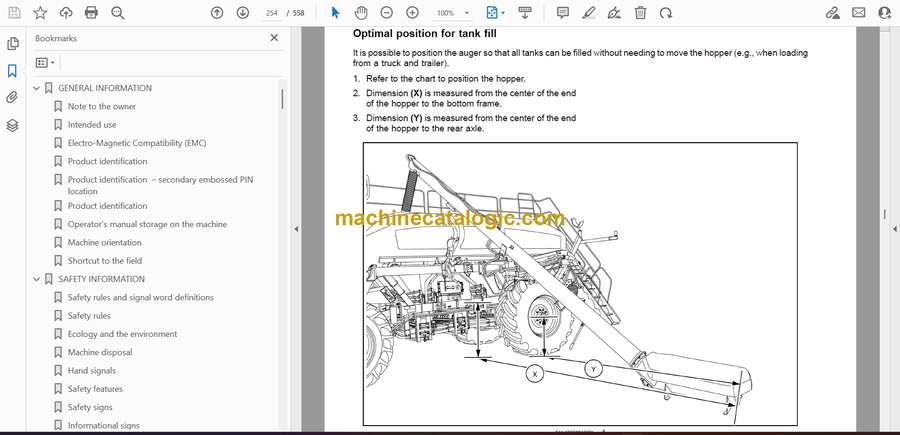
Task: Activate the hand pan tool
Action: coord(360,13)
